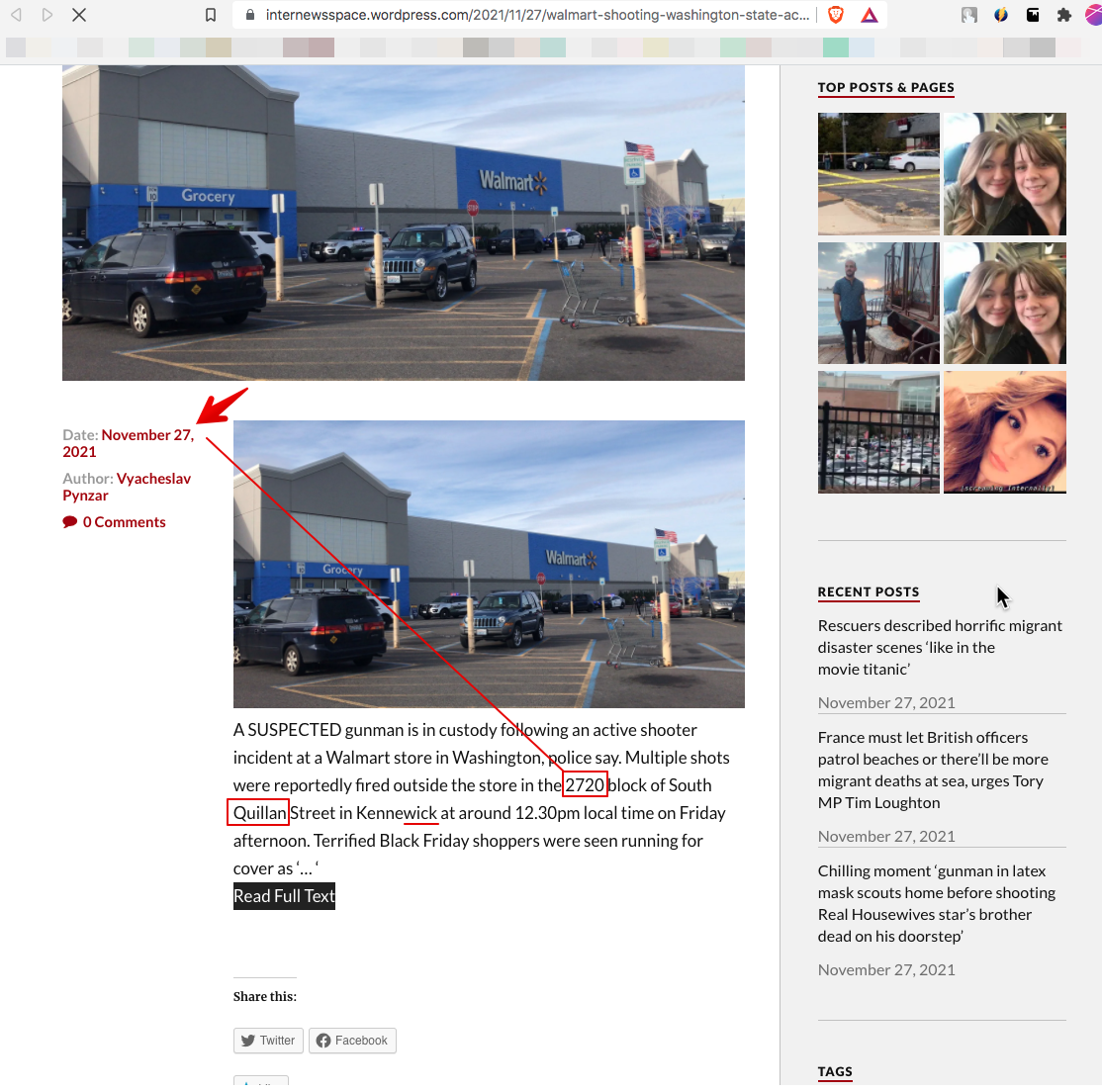Open the Brave Rewards triangle icon
The height and width of the screenshot is (1092, 1102).
tap(870, 15)
